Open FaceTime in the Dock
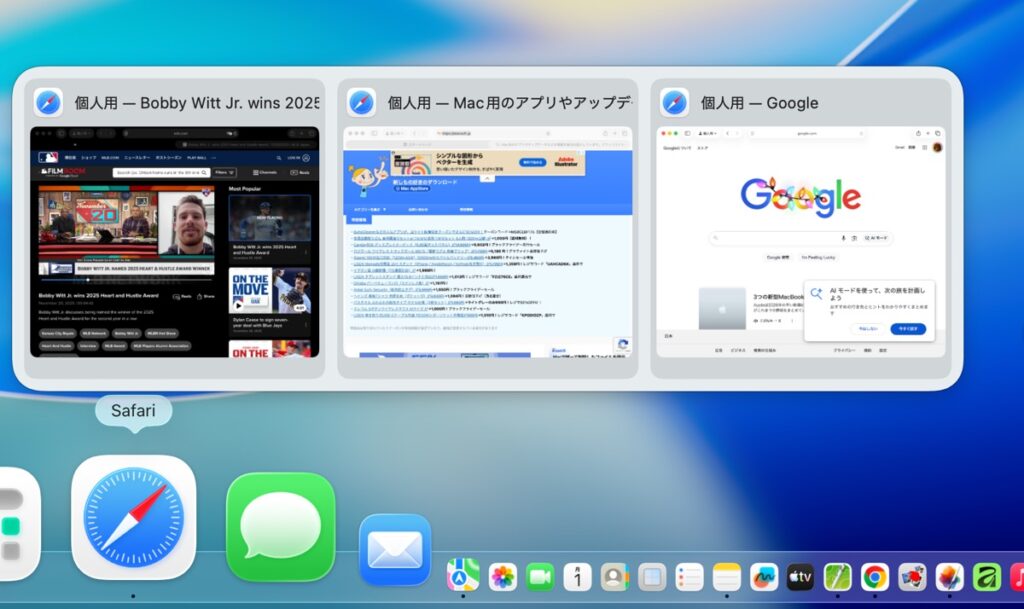The image size is (1024, 609). (x=540, y=576)
